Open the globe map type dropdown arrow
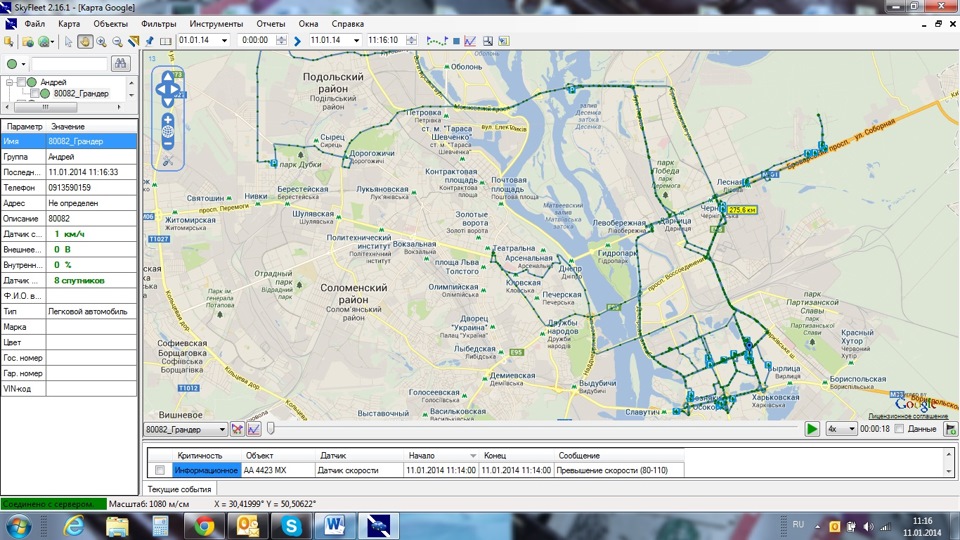The width and height of the screenshot is (960, 540). click(53, 42)
